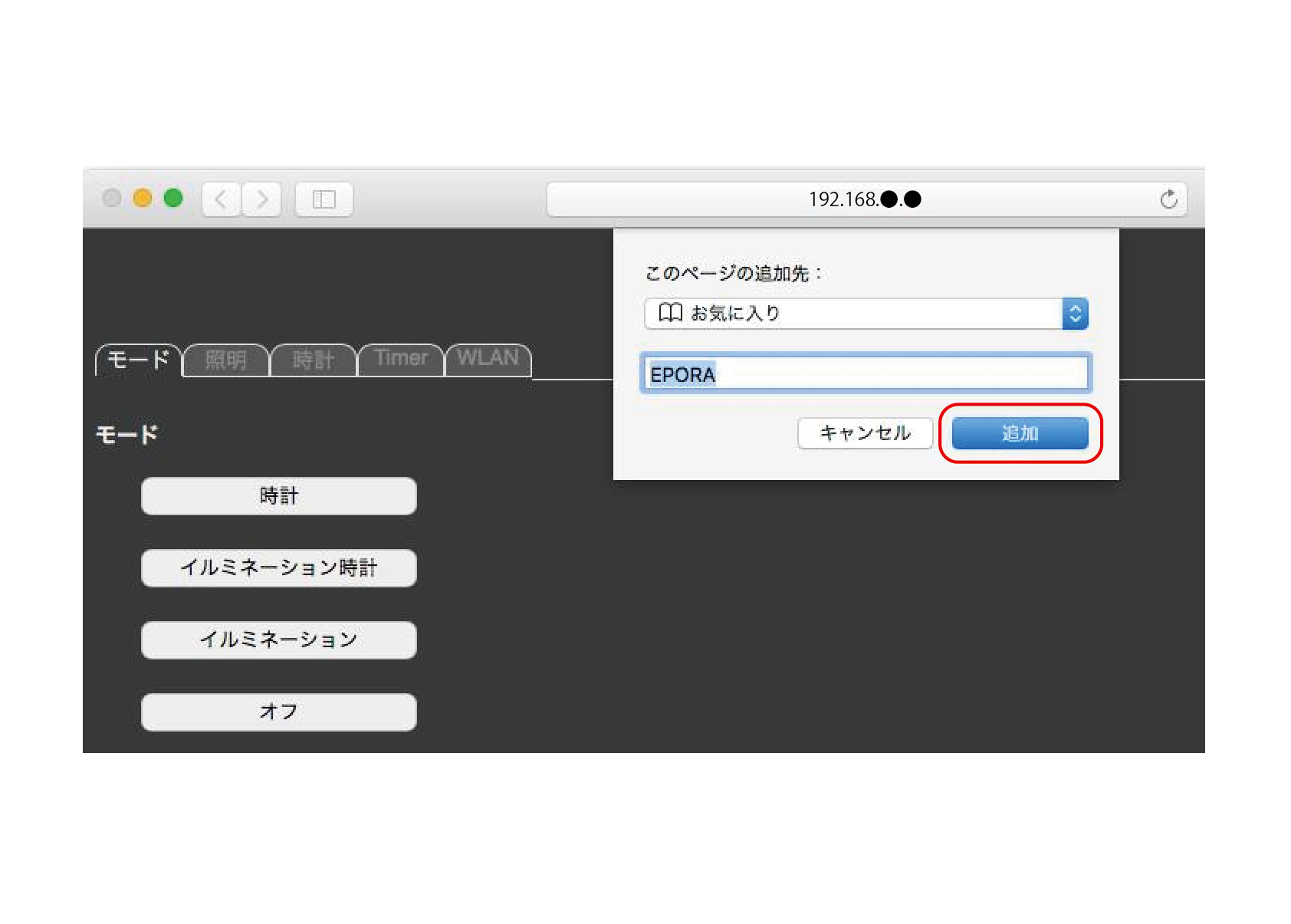Switch to the Timer tab
This screenshot has width=1291, height=924.
pyautogui.click(x=401, y=359)
